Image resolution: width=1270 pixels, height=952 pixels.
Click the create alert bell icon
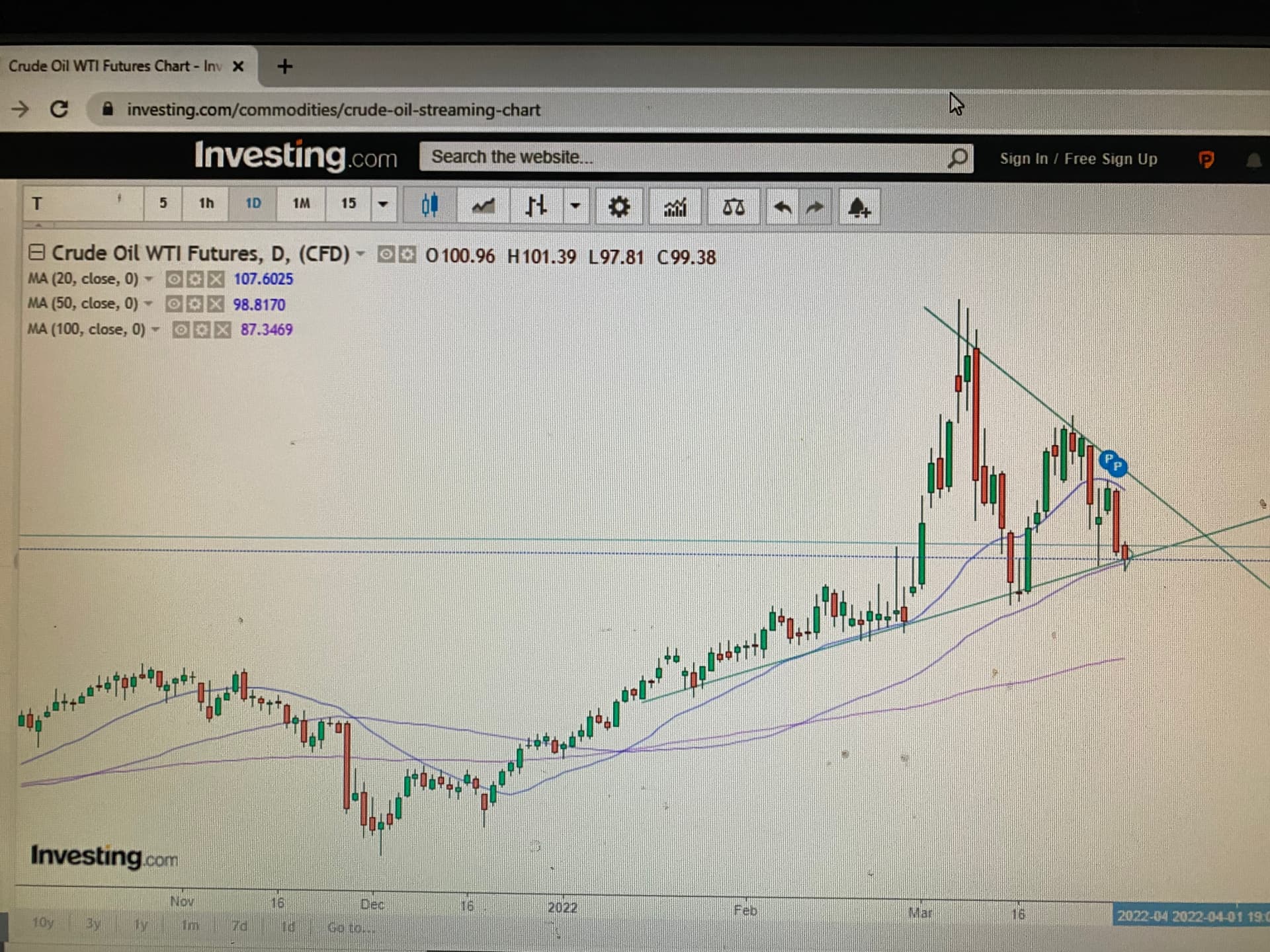859,208
